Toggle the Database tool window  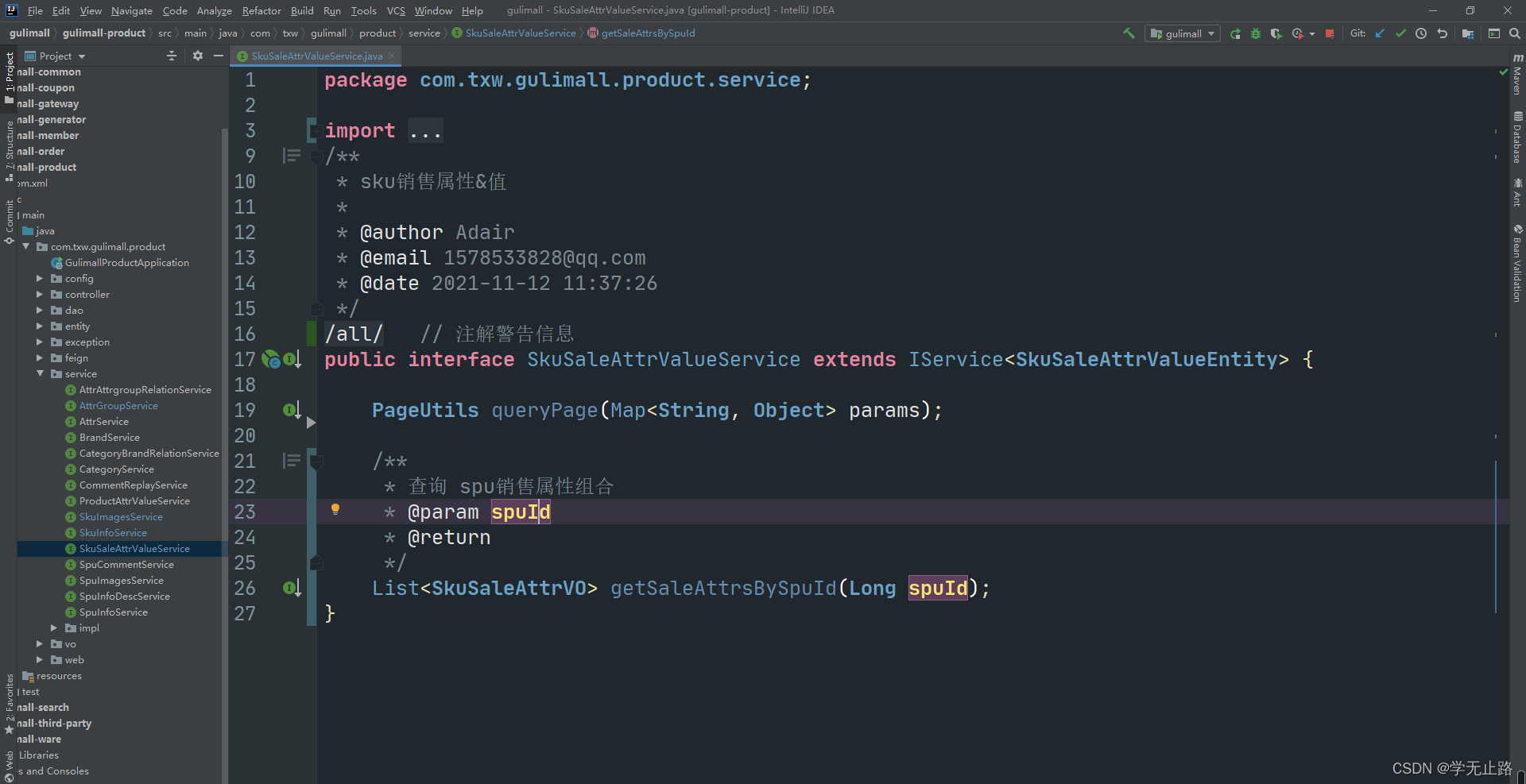pyautogui.click(x=1517, y=137)
